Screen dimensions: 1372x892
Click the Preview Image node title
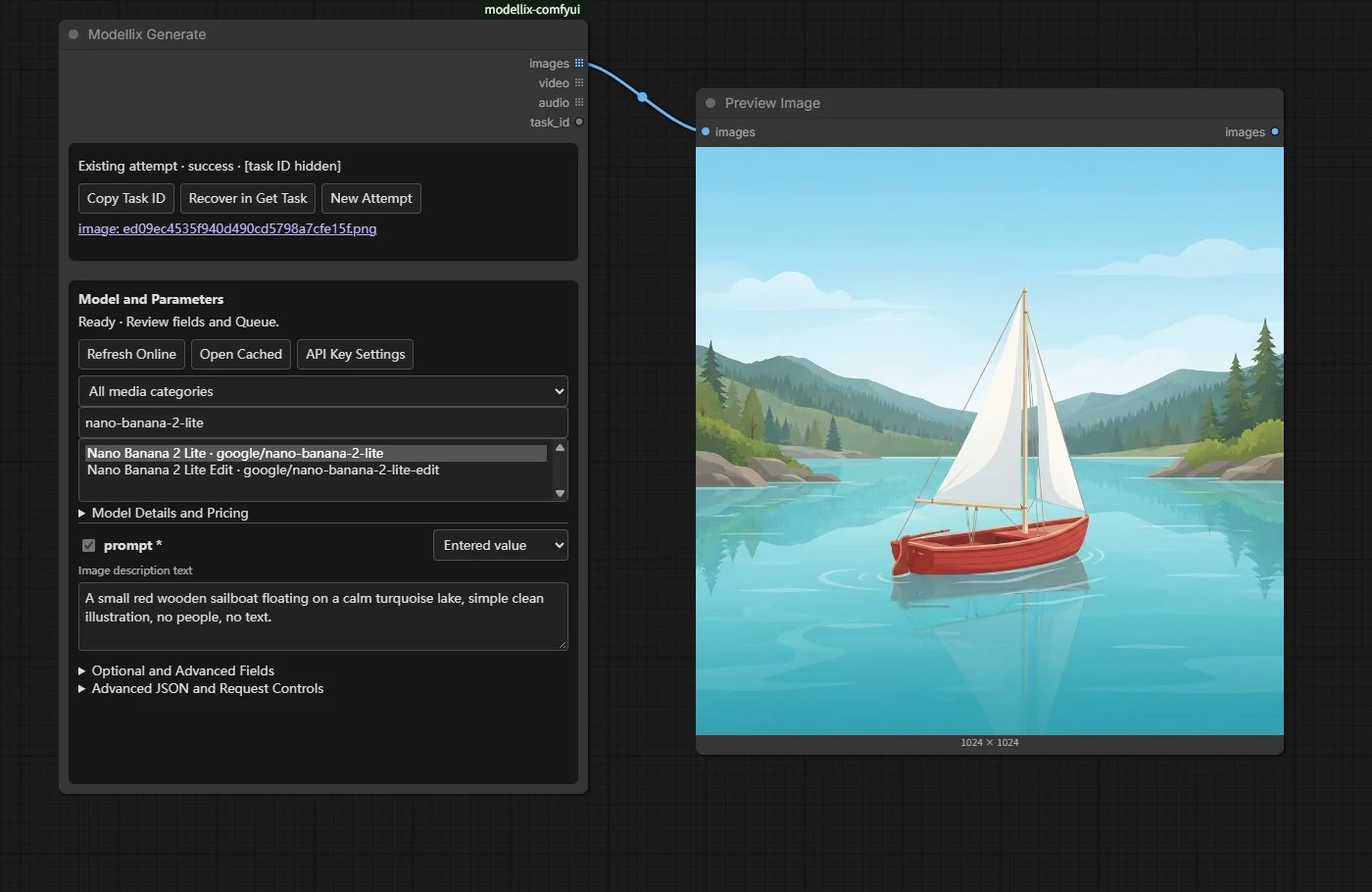click(772, 103)
